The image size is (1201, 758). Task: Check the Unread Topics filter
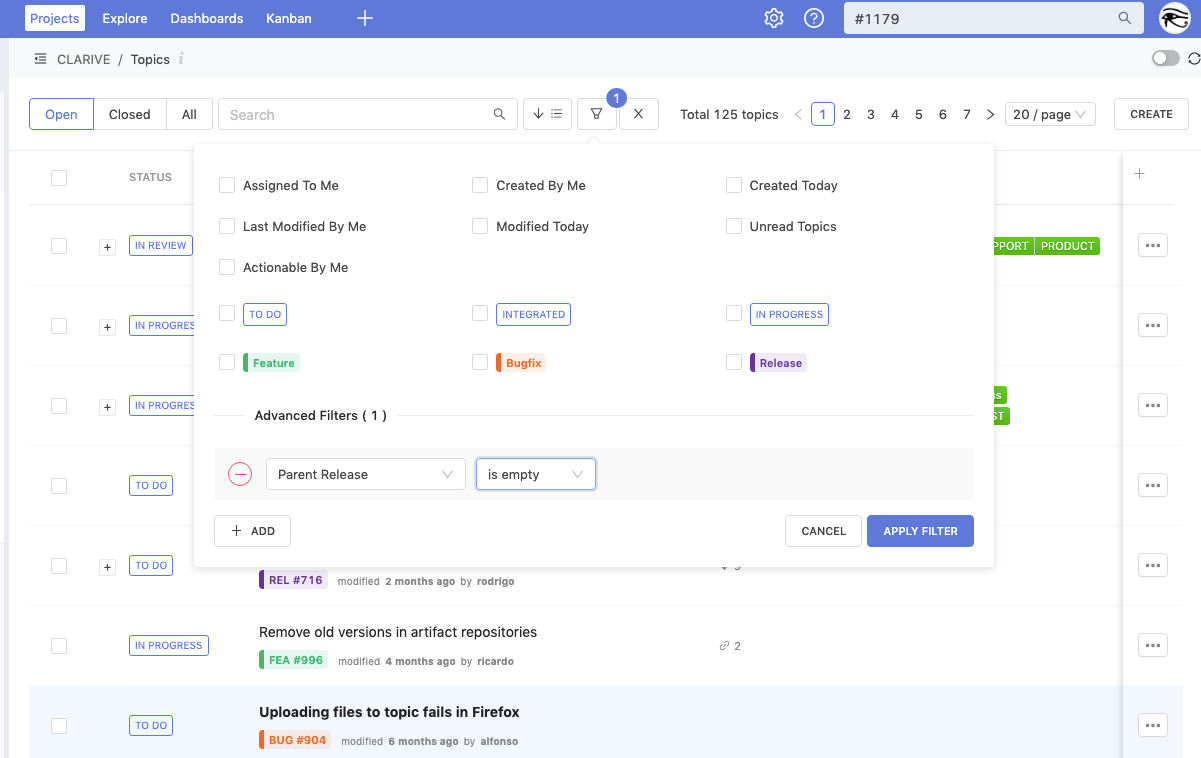pos(734,226)
